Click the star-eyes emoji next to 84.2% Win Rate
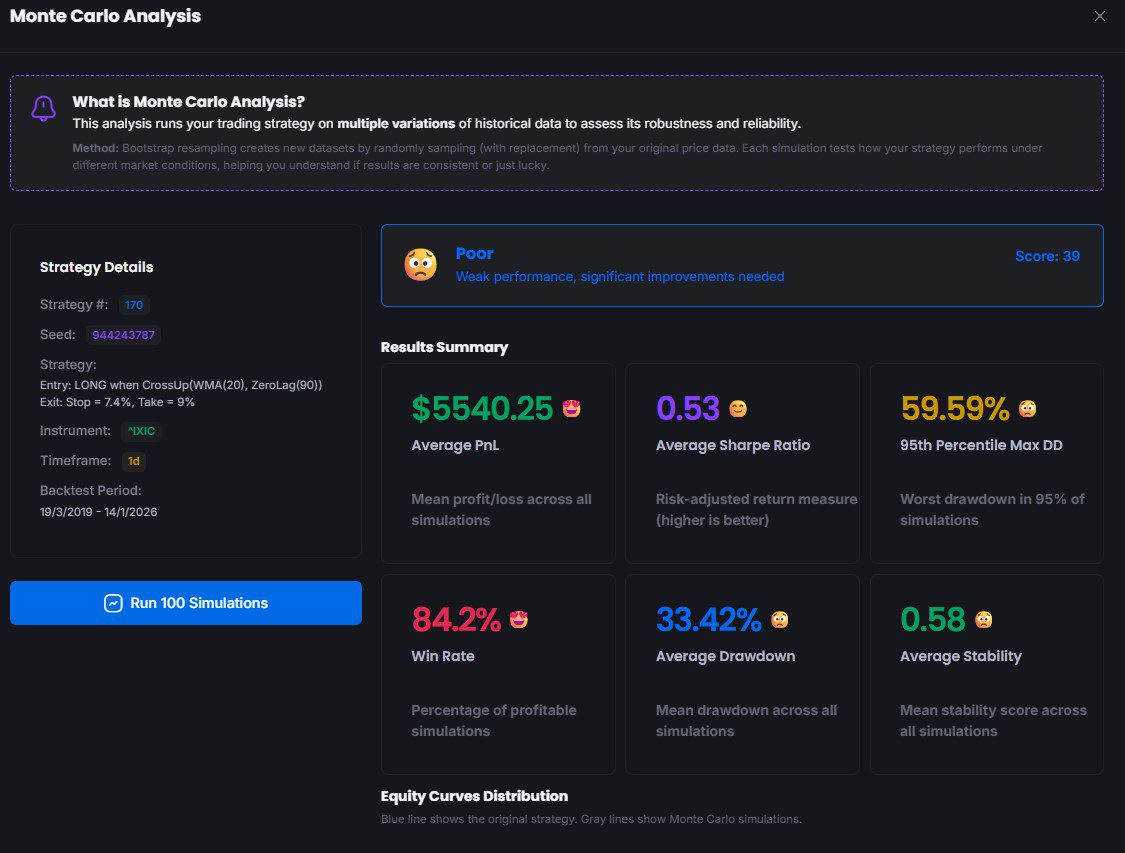The height and width of the screenshot is (853, 1125). pos(519,620)
